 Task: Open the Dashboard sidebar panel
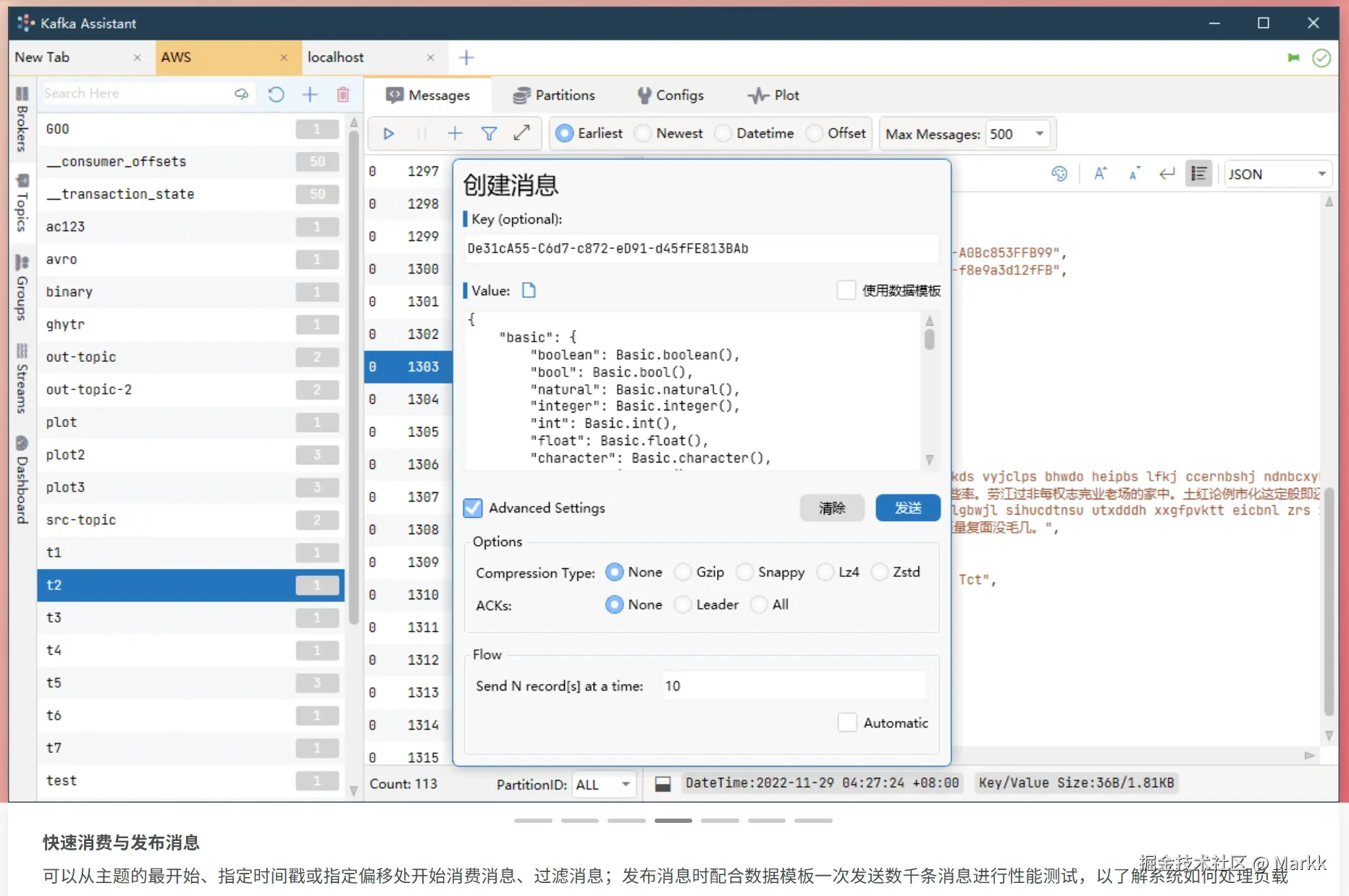[22, 480]
